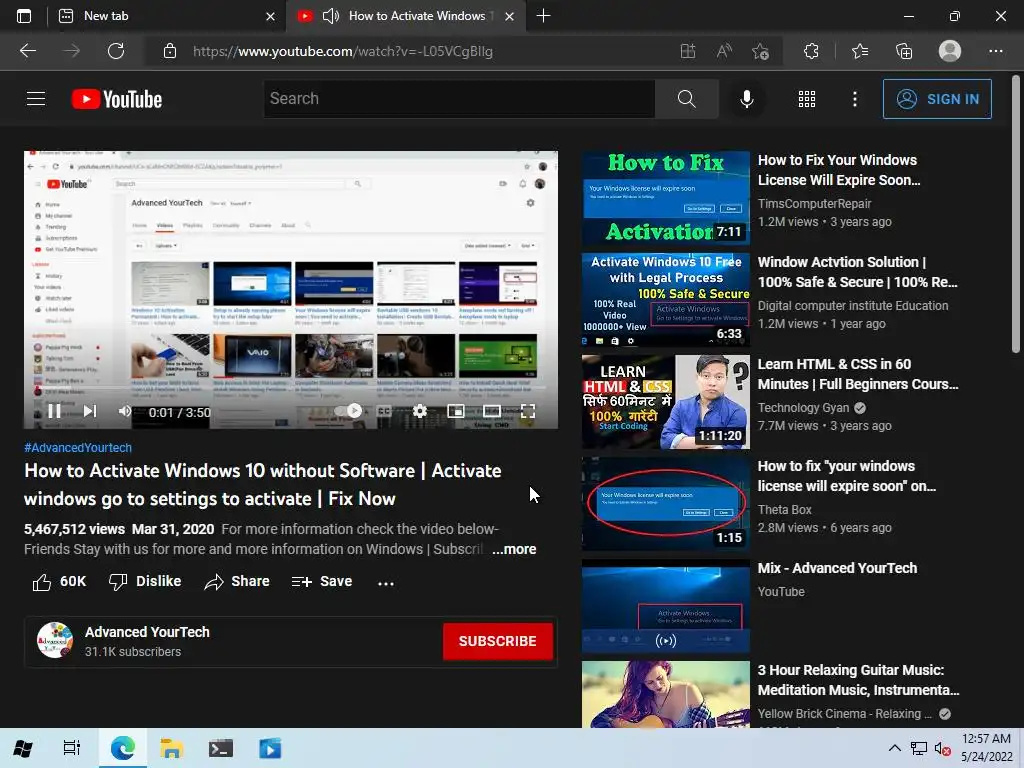Open more actions ellipsis under video
Image resolution: width=1024 pixels, height=768 pixels.
tap(386, 583)
